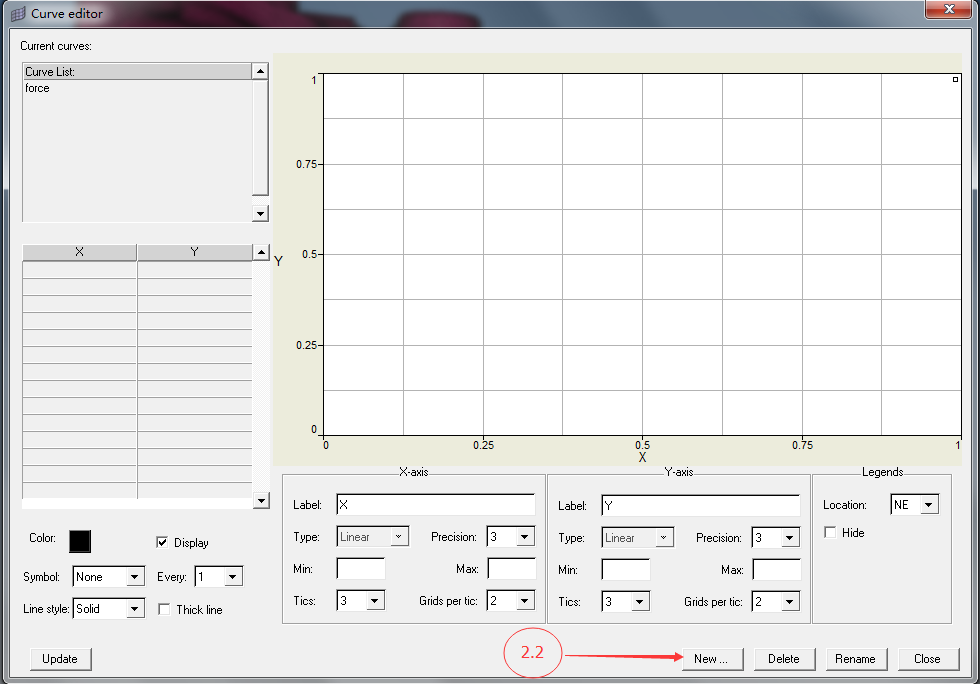Check the Hide legends checkbox
Screen dimensions: 980x684
[x=830, y=533]
